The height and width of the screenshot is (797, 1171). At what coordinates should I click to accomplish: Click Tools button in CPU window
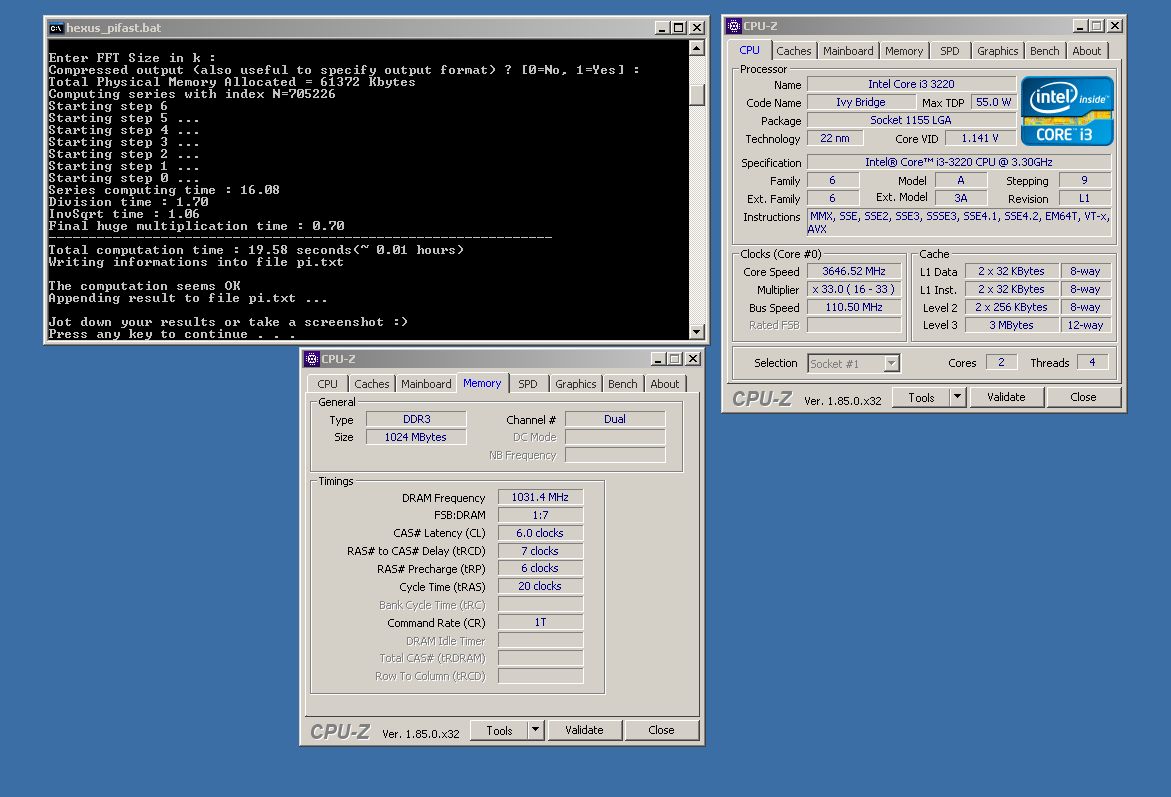click(x=921, y=397)
